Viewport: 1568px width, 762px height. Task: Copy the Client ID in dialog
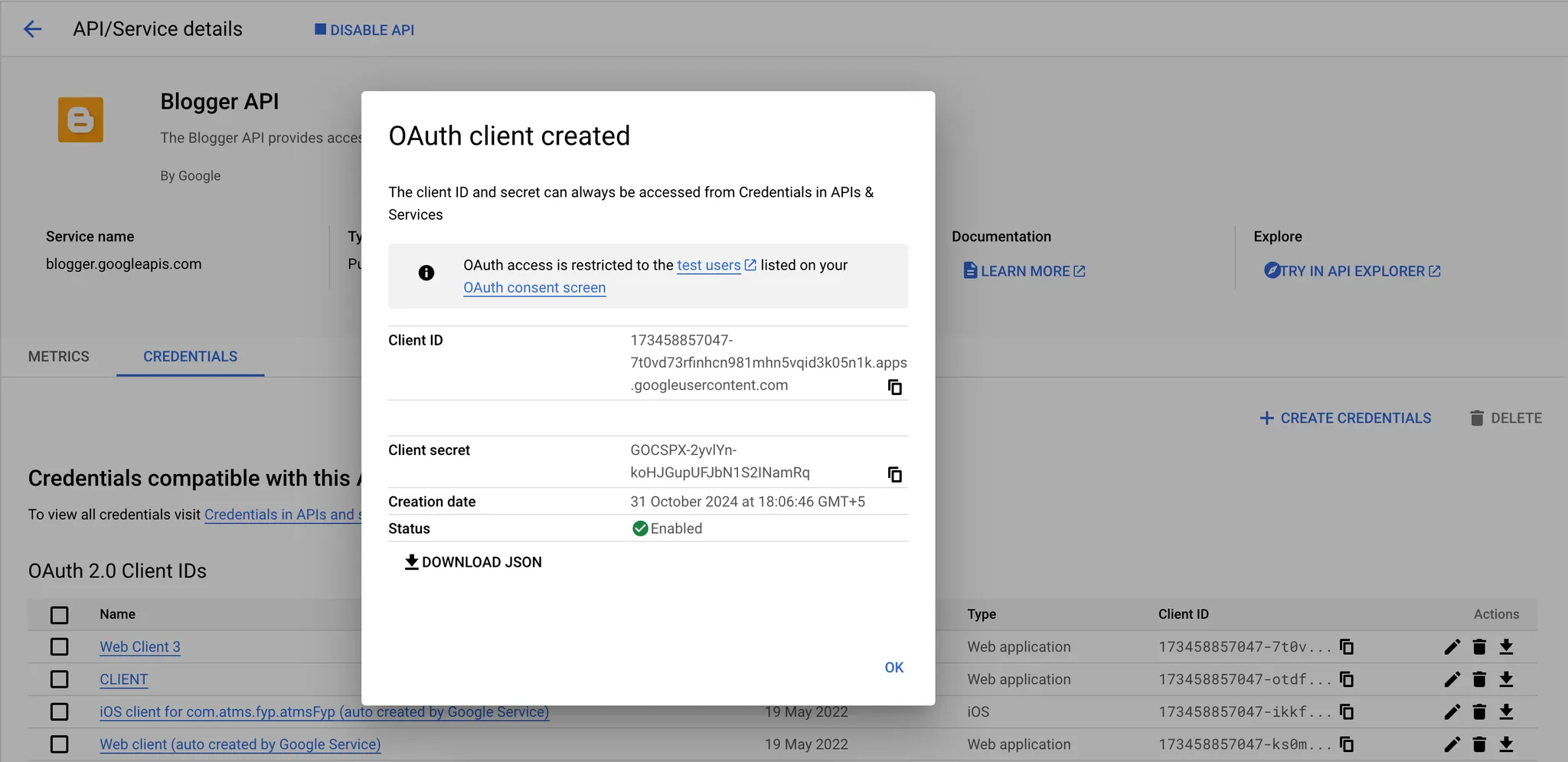pyautogui.click(x=894, y=387)
